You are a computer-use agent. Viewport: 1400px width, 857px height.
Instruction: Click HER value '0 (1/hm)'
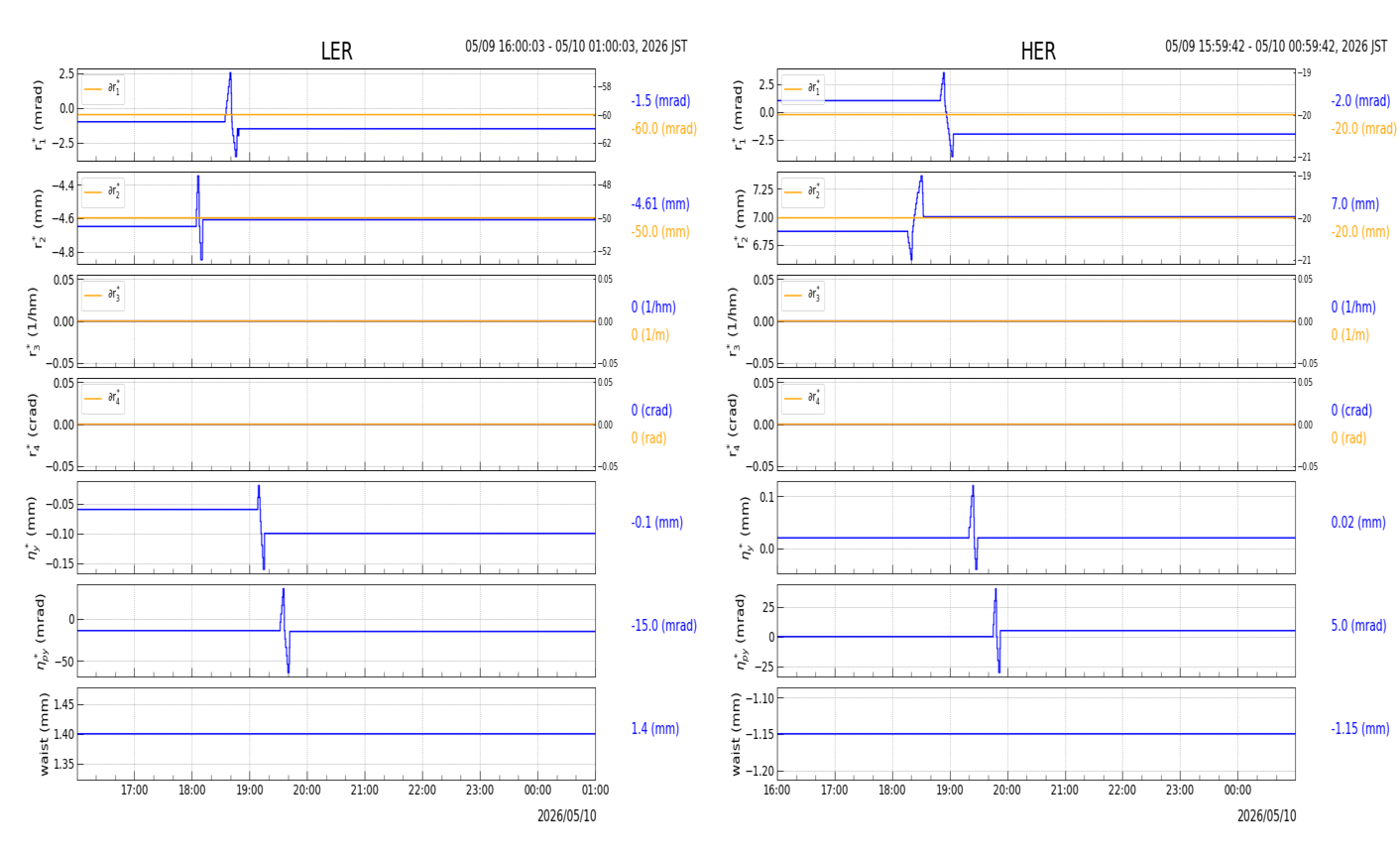click(x=1353, y=307)
